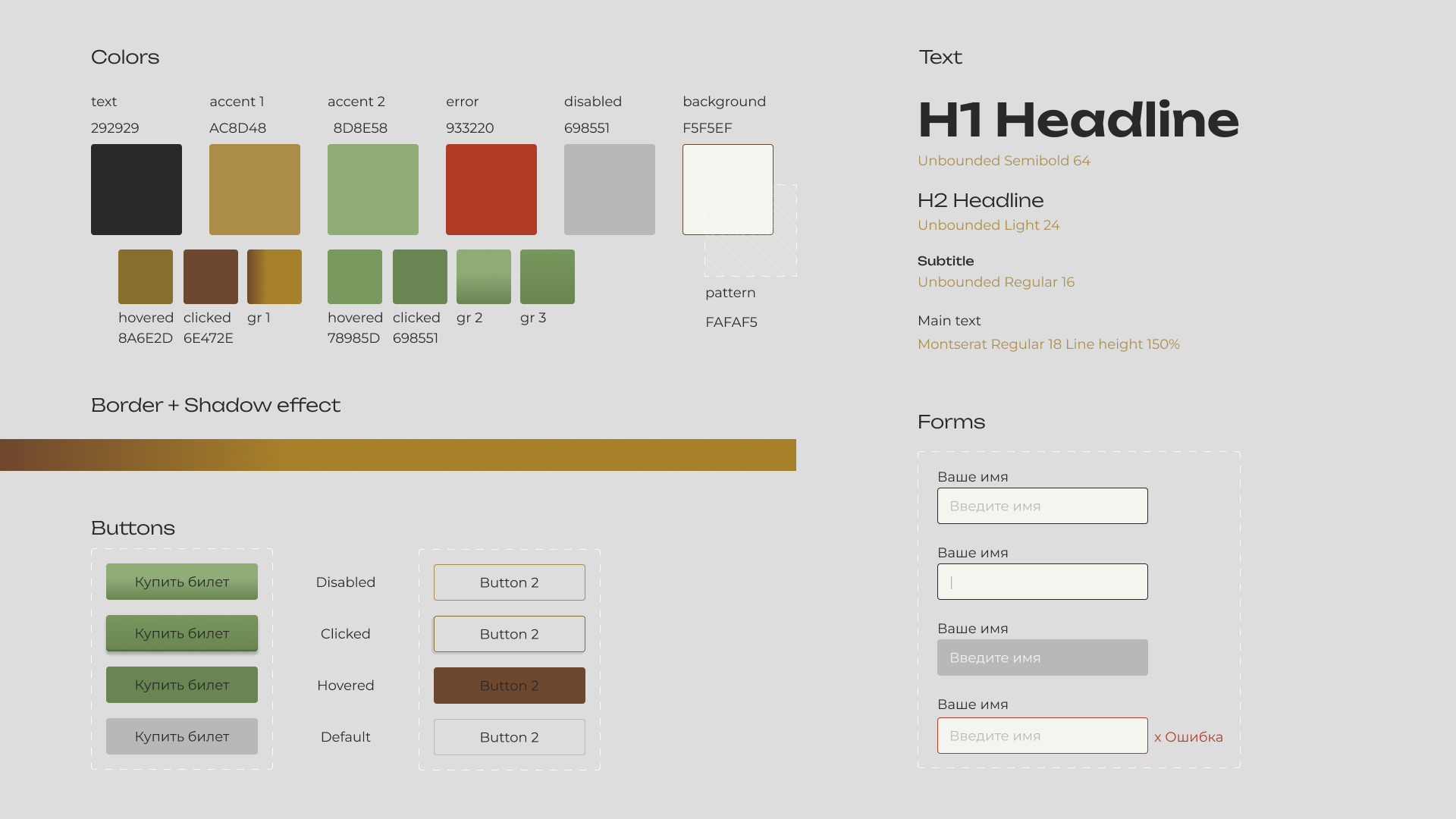Click the clicked swatch 6E472E
This screenshot has height=819, width=1456.
coord(210,276)
